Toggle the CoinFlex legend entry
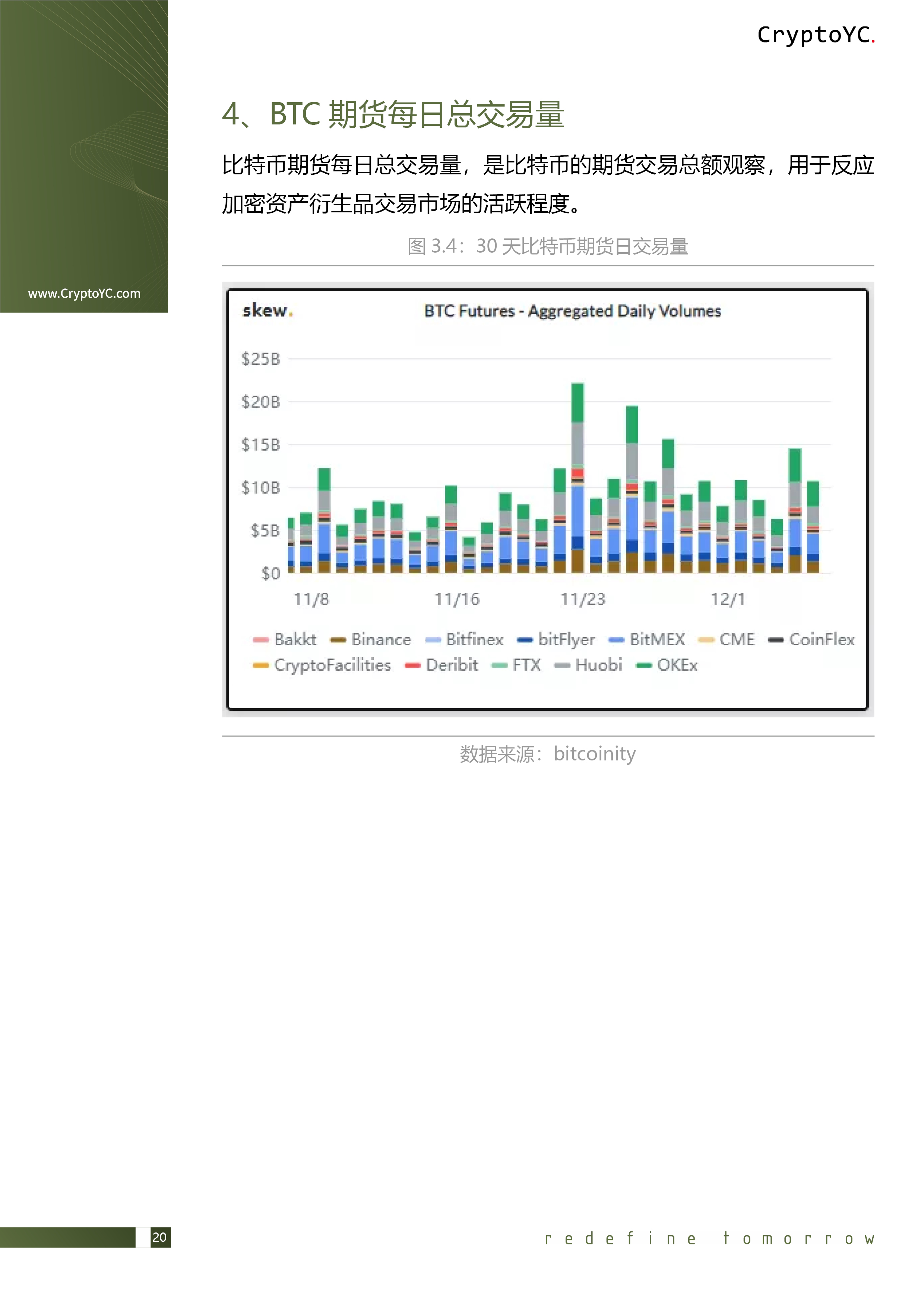 point(811,639)
